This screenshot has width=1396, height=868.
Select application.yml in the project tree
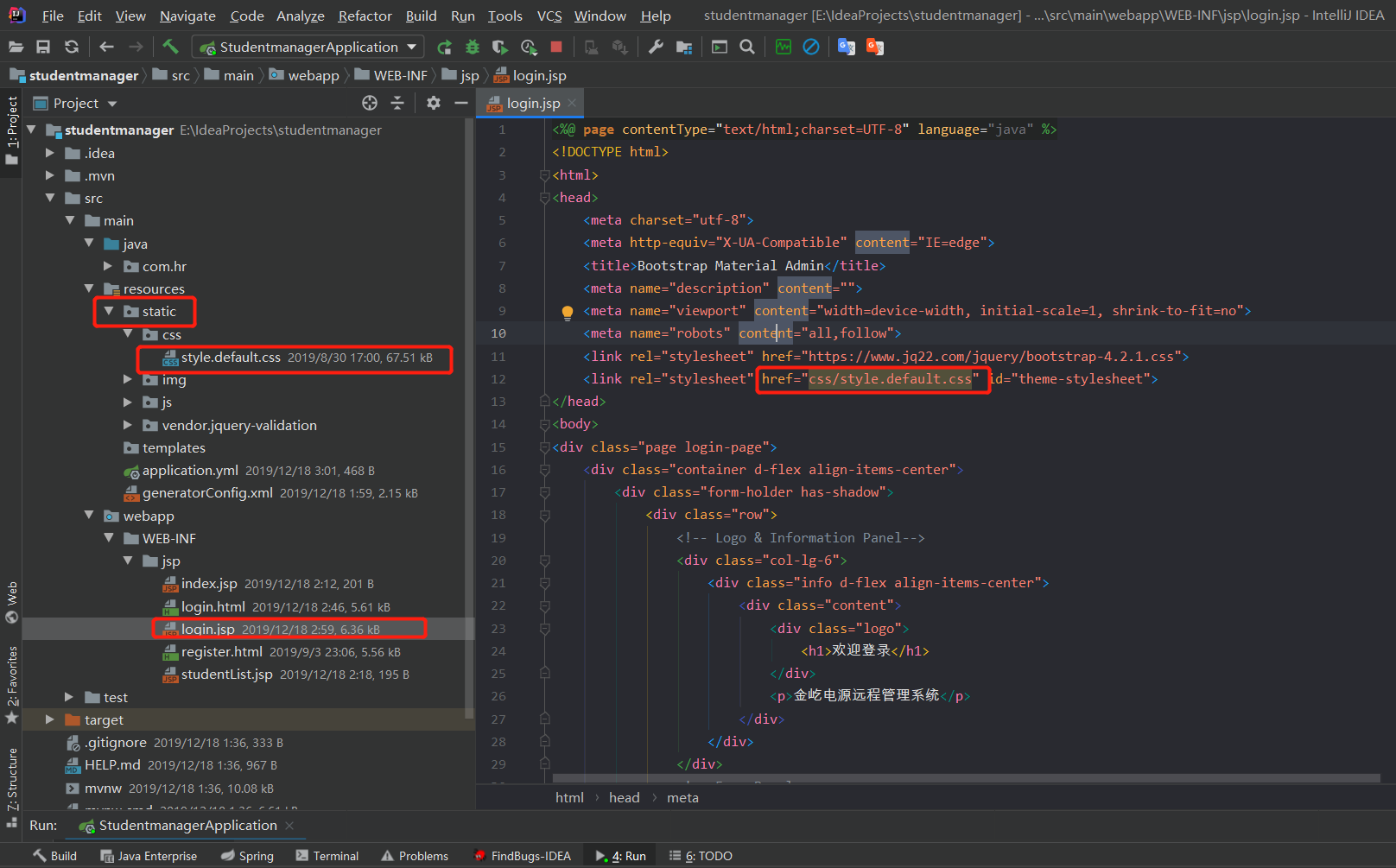190,471
